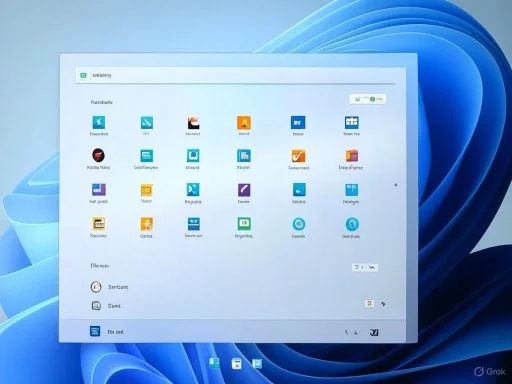Screen dimensions: 512x384
Task: Launch the blue tile with small white shape
Action: coord(299,190)
